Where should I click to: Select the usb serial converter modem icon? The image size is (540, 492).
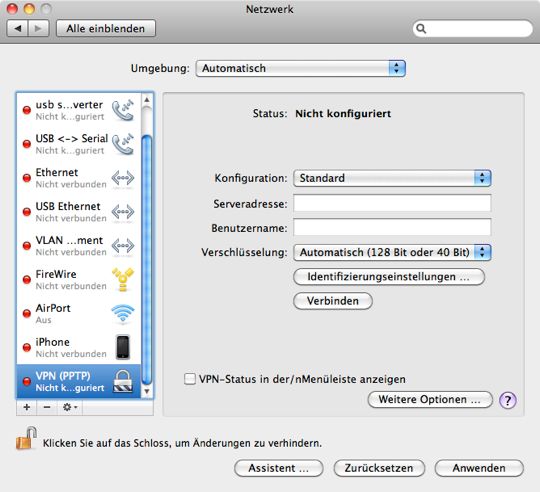tap(123, 110)
